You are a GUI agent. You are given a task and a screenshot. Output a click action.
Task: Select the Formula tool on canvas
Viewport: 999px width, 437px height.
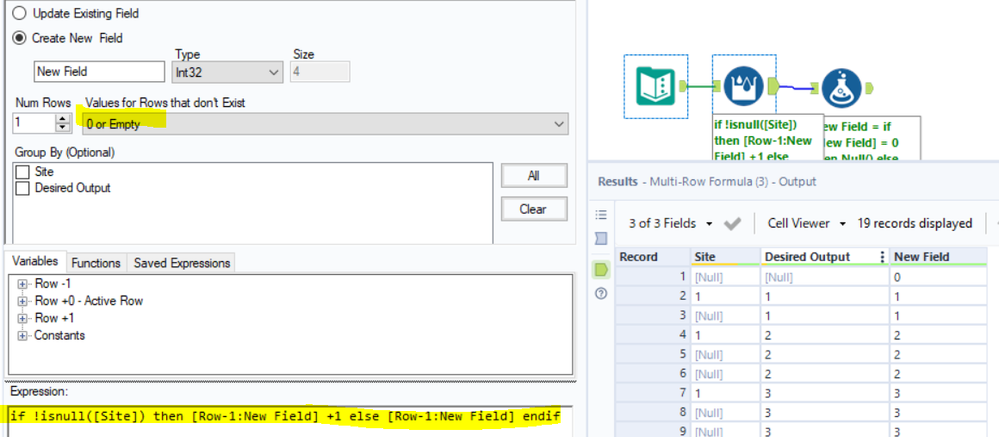point(841,88)
